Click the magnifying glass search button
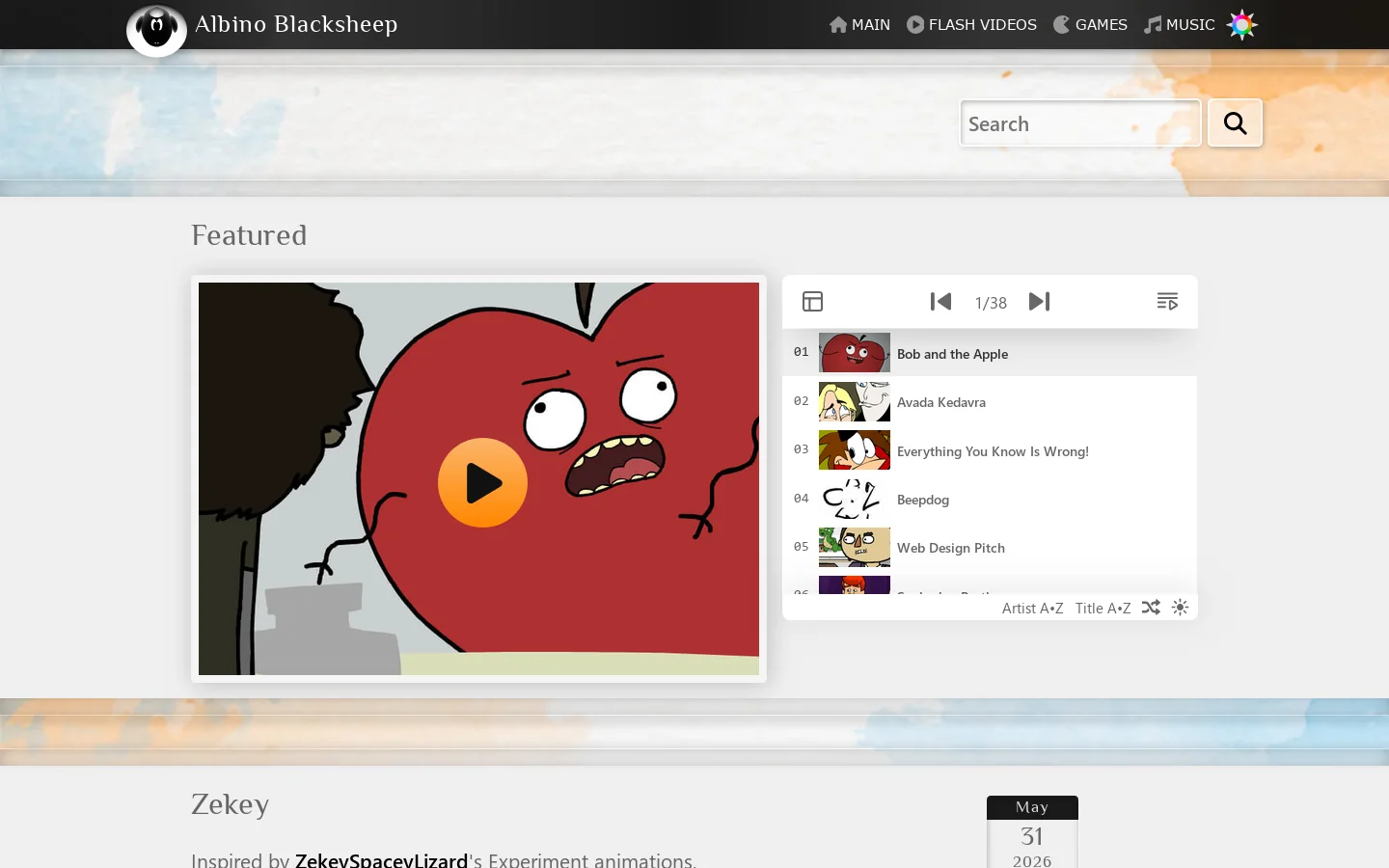This screenshot has width=1389, height=868. [1235, 123]
